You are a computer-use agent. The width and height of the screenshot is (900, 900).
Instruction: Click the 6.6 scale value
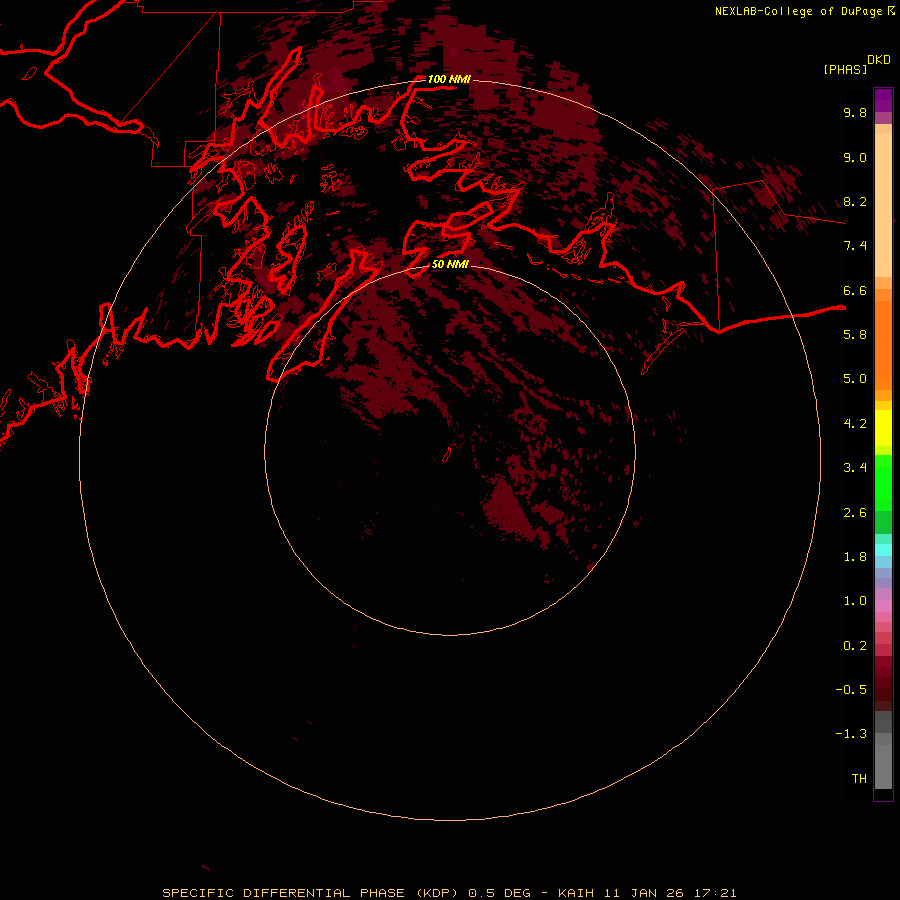click(855, 290)
